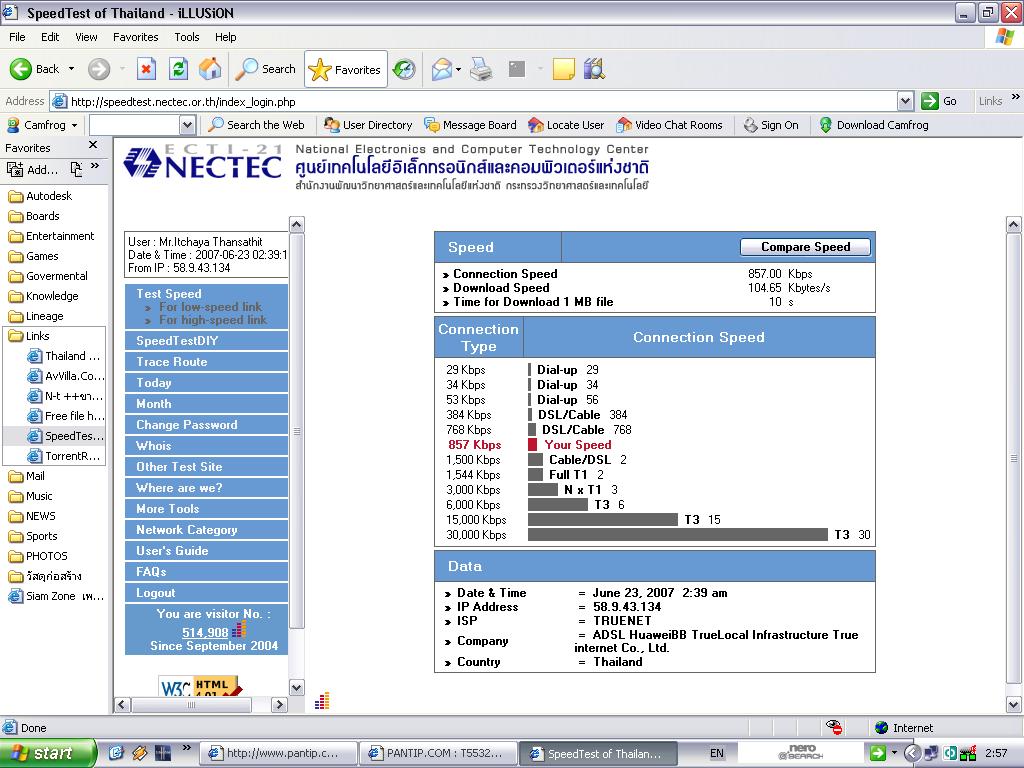Open the Whois sidebar link
This screenshot has width=1024, height=768.
[x=206, y=446]
